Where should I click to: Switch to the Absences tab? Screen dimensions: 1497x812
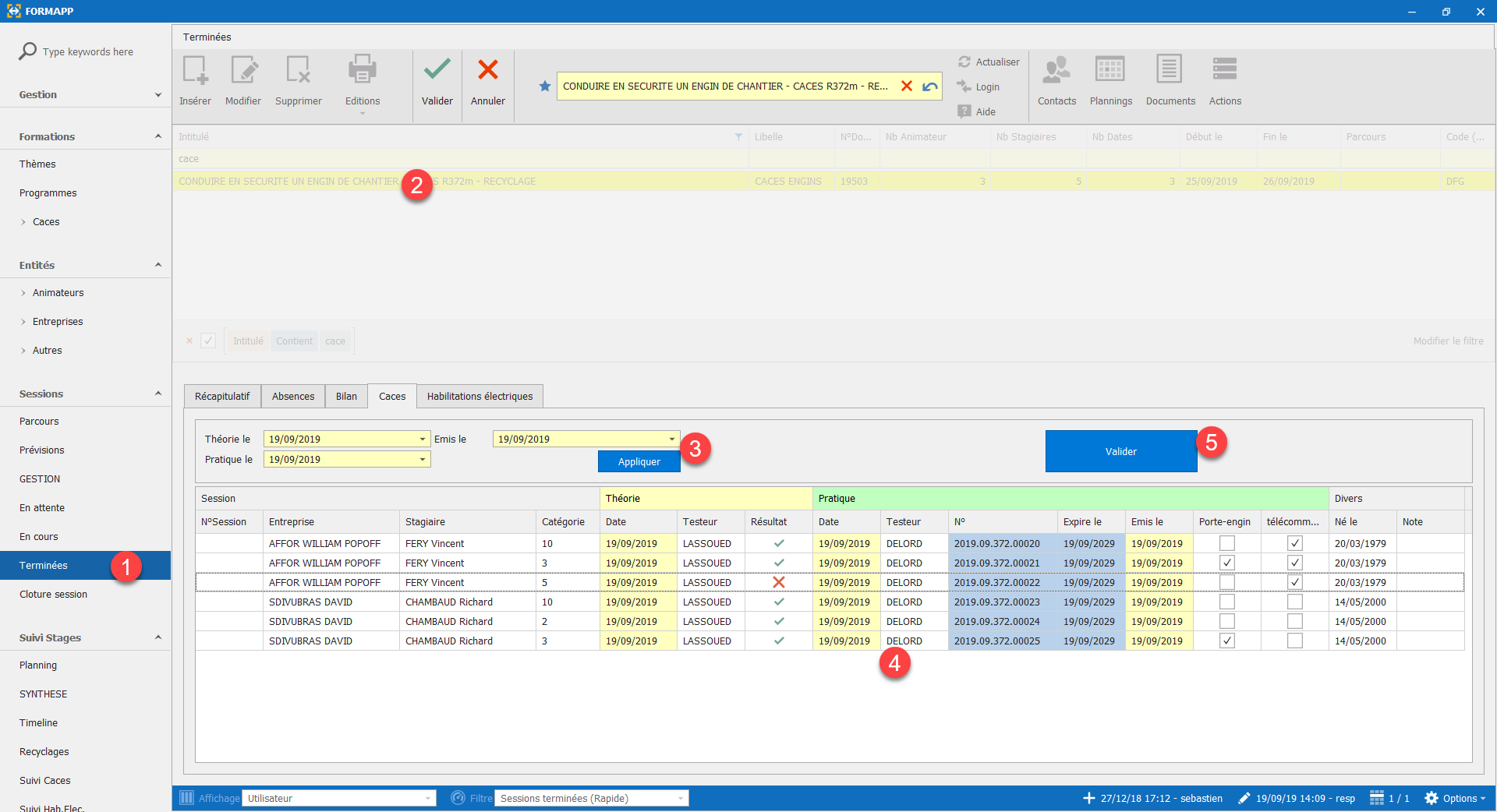pos(293,396)
